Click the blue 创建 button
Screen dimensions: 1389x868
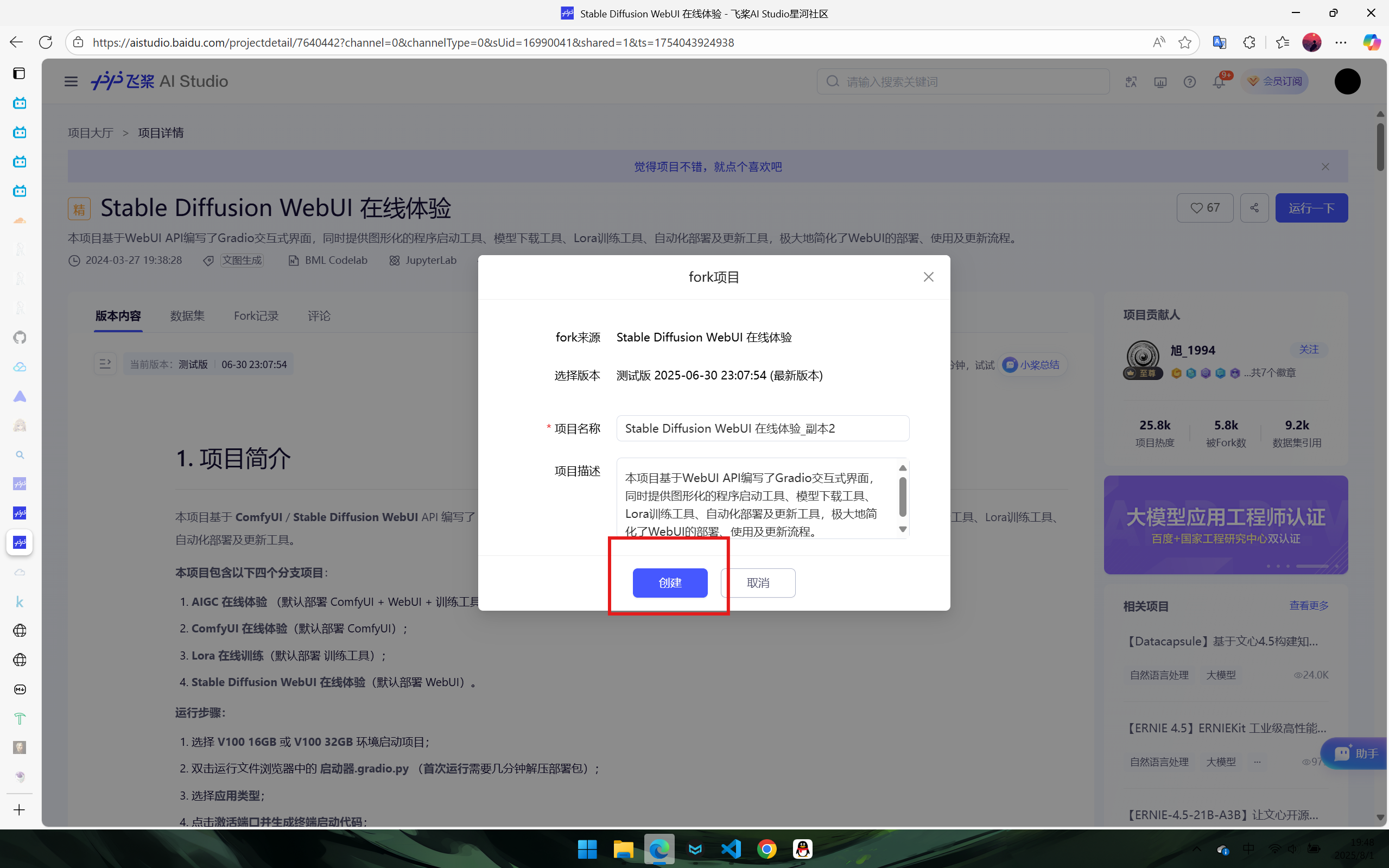pyautogui.click(x=670, y=582)
